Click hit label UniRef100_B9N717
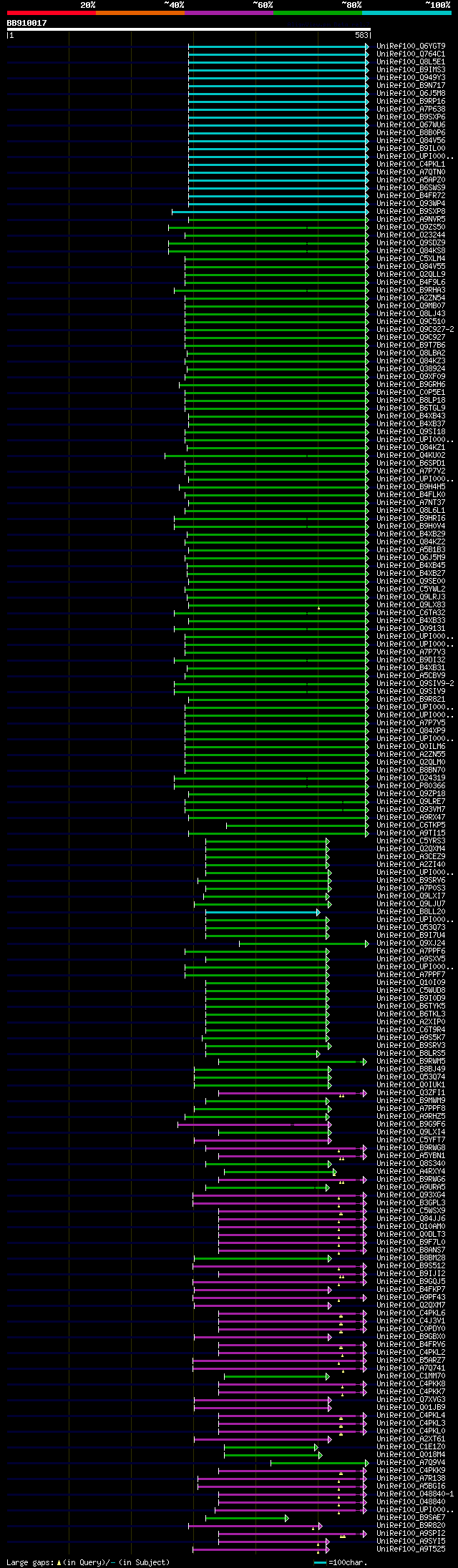This screenshot has height=1568, width=458. tap(411, 85)
